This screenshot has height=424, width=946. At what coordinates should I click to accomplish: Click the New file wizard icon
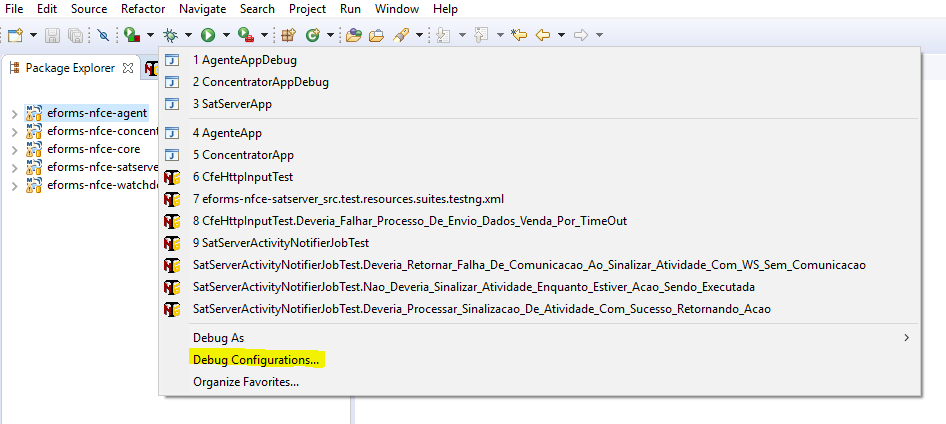15,35
